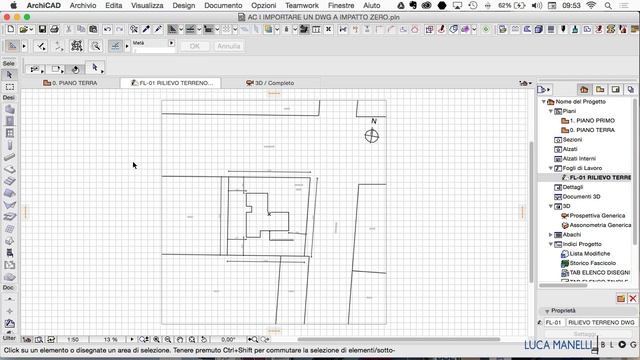Click the OK button in toolbar
The image size is (640, 360).
(195, 46)
